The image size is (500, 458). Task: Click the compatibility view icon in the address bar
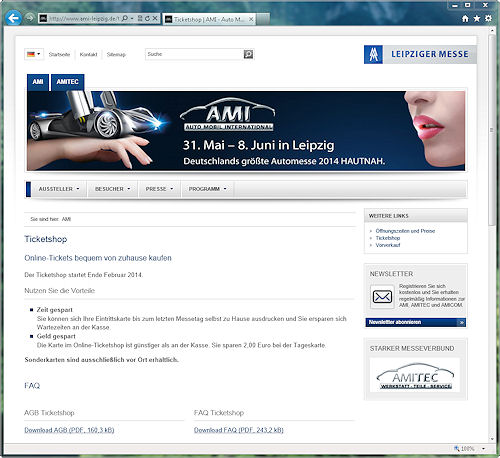coord(140,18)
